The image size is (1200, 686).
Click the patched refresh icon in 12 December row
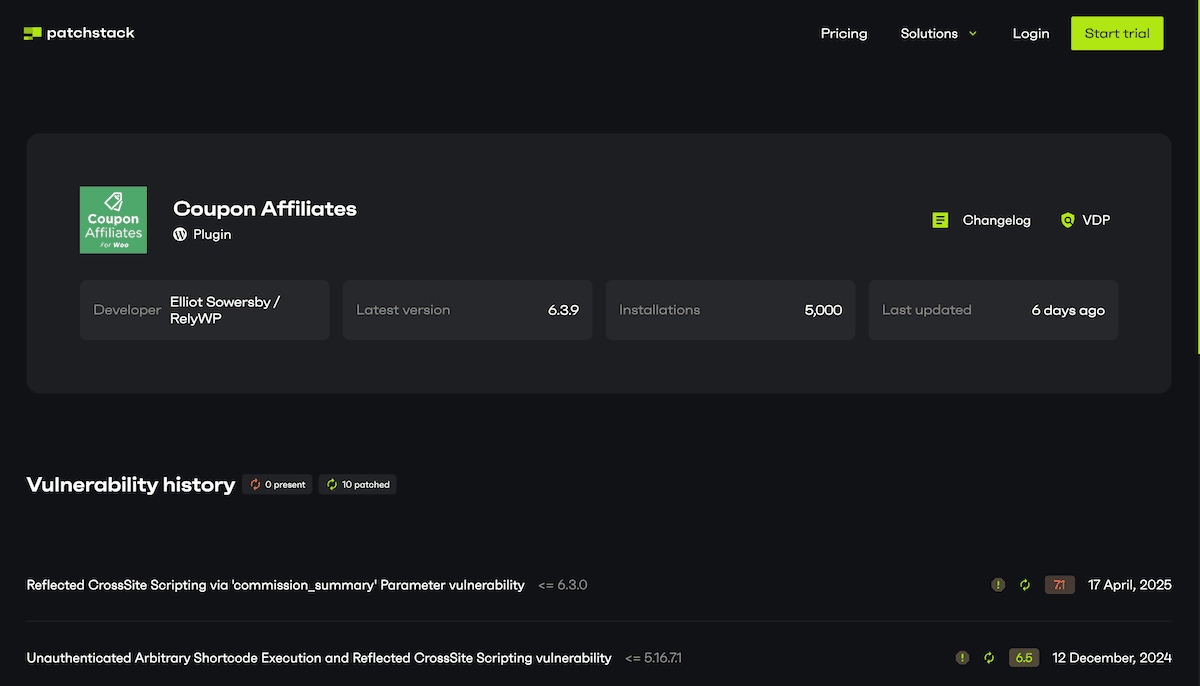pos(989,658)
